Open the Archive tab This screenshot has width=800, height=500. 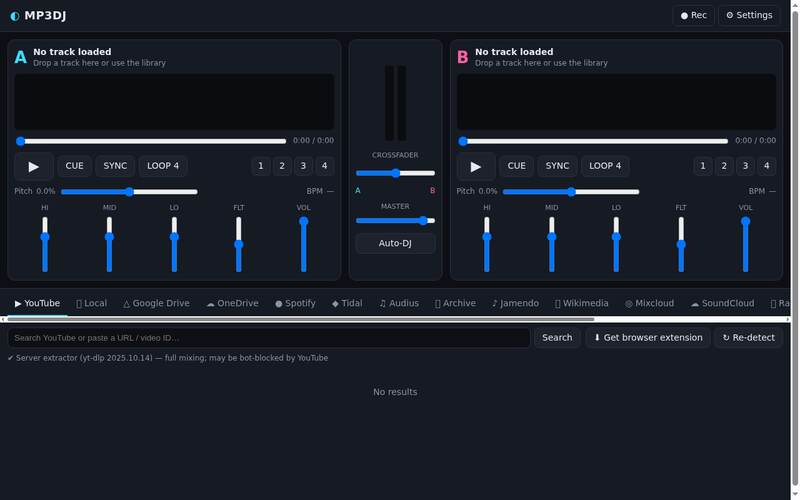(x=455, y=304)
